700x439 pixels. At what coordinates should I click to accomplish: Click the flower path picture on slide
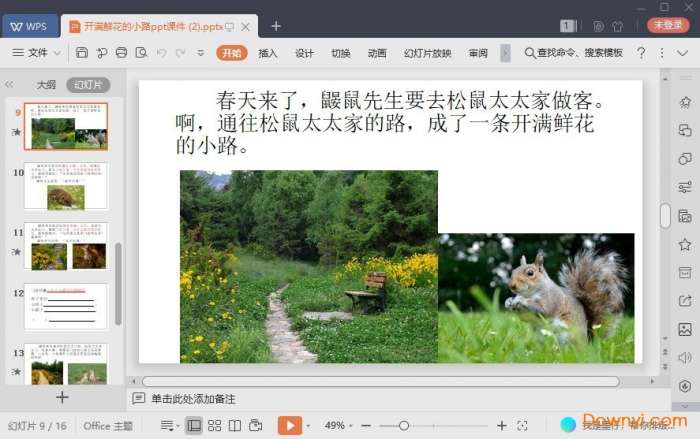(309, 266)
